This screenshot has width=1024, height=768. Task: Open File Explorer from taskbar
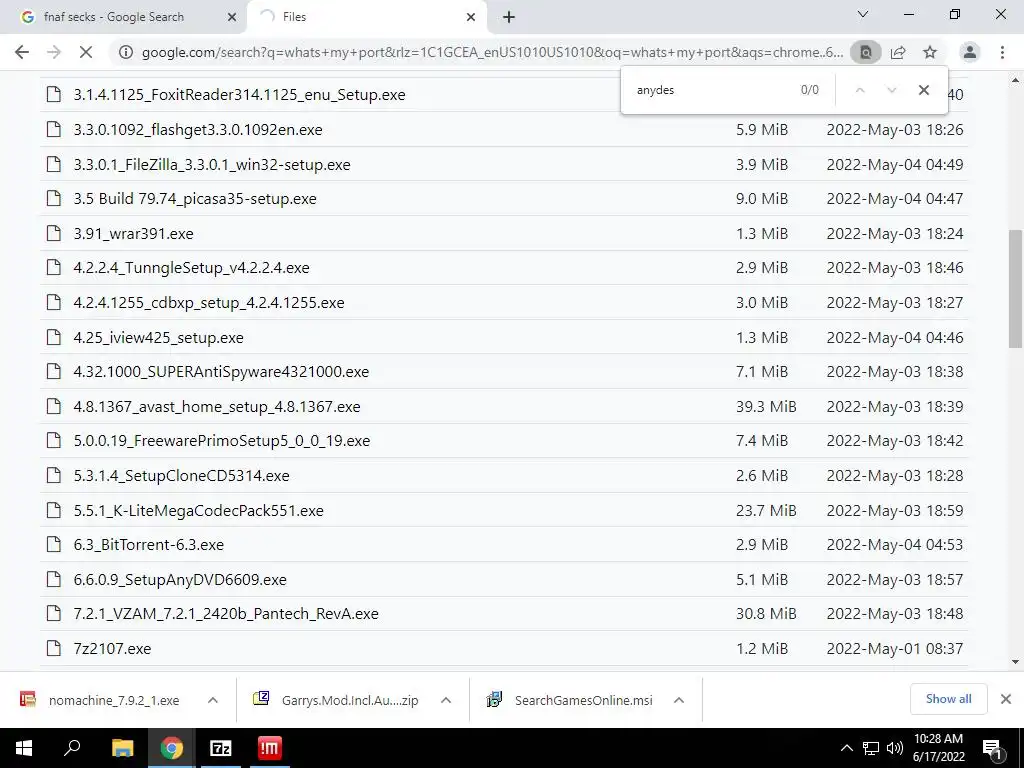[122, 748]
